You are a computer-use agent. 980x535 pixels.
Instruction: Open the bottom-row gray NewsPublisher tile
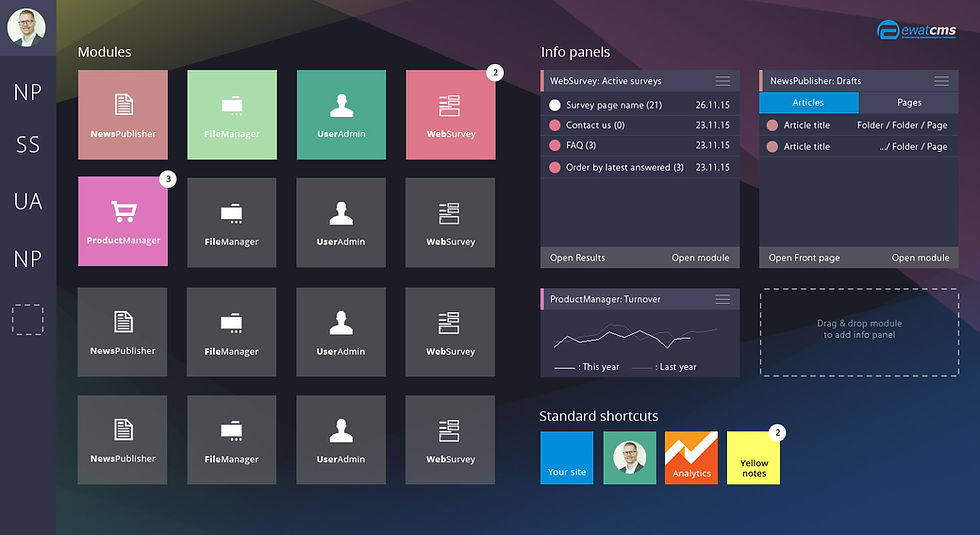[x=122, y=440]
